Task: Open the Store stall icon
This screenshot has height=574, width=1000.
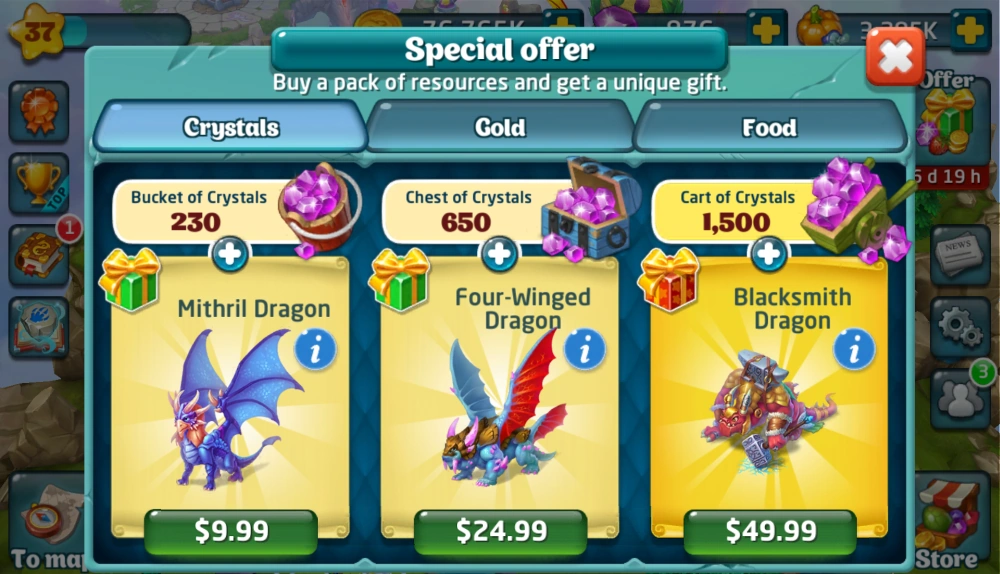Action: [952, 523]
